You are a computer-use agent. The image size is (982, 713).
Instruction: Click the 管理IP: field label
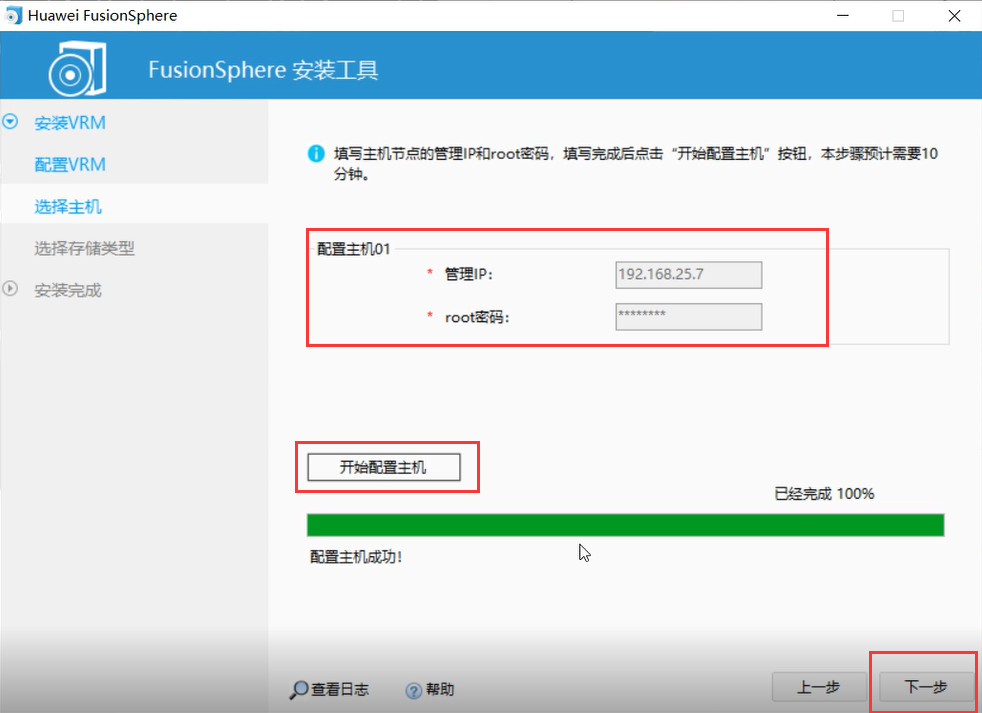click(x=468, y=274)
